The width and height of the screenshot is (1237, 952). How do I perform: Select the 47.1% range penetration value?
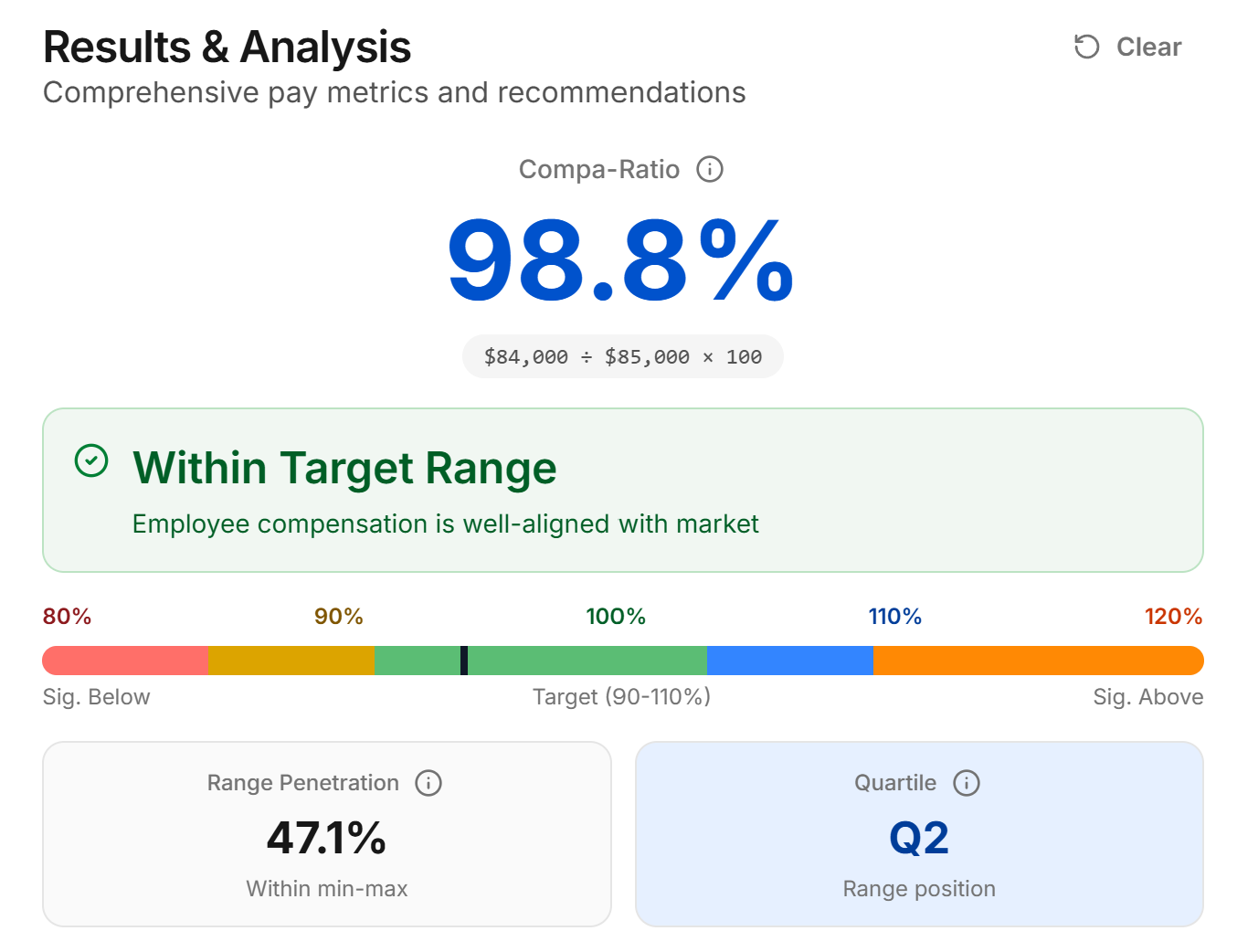click(x=326, y=838)
